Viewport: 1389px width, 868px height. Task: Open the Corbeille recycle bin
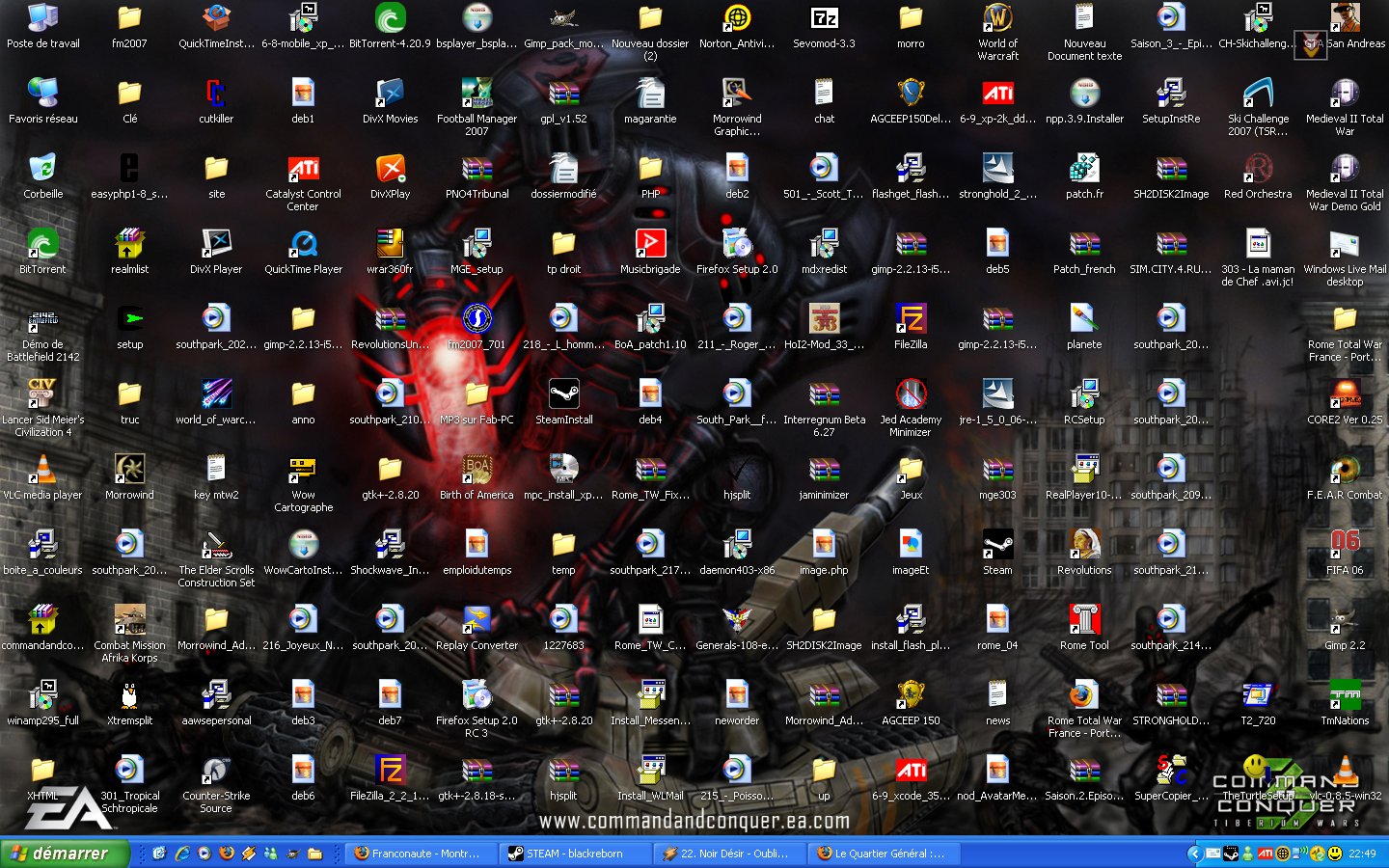[43, 176]
